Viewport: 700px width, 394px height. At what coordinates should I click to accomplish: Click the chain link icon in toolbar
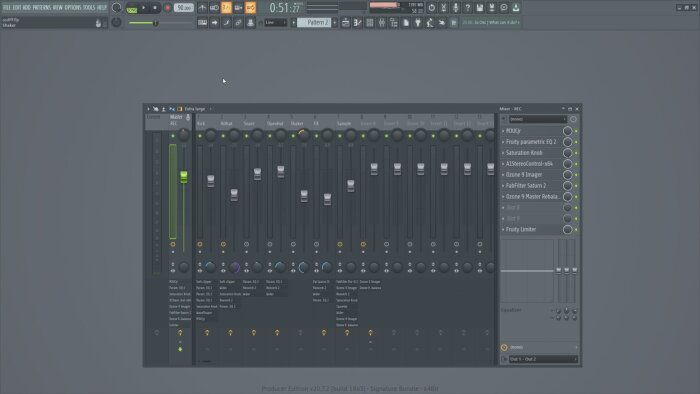click(x=238, y=22)
